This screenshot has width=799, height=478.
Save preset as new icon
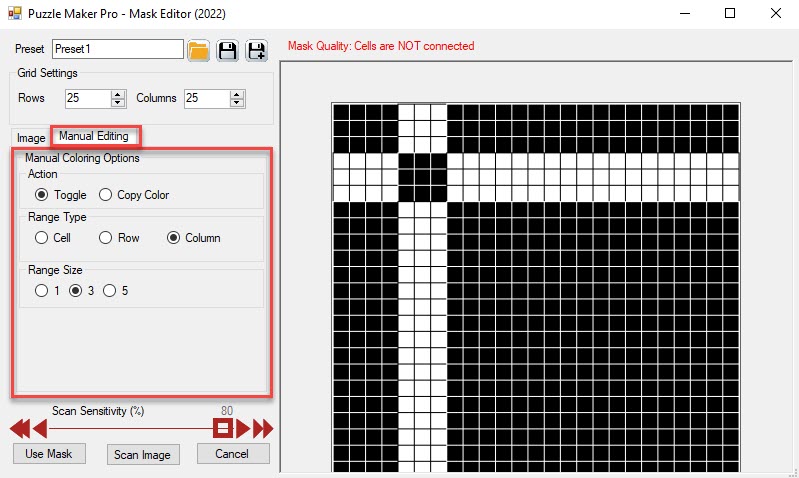click(257, 50)
